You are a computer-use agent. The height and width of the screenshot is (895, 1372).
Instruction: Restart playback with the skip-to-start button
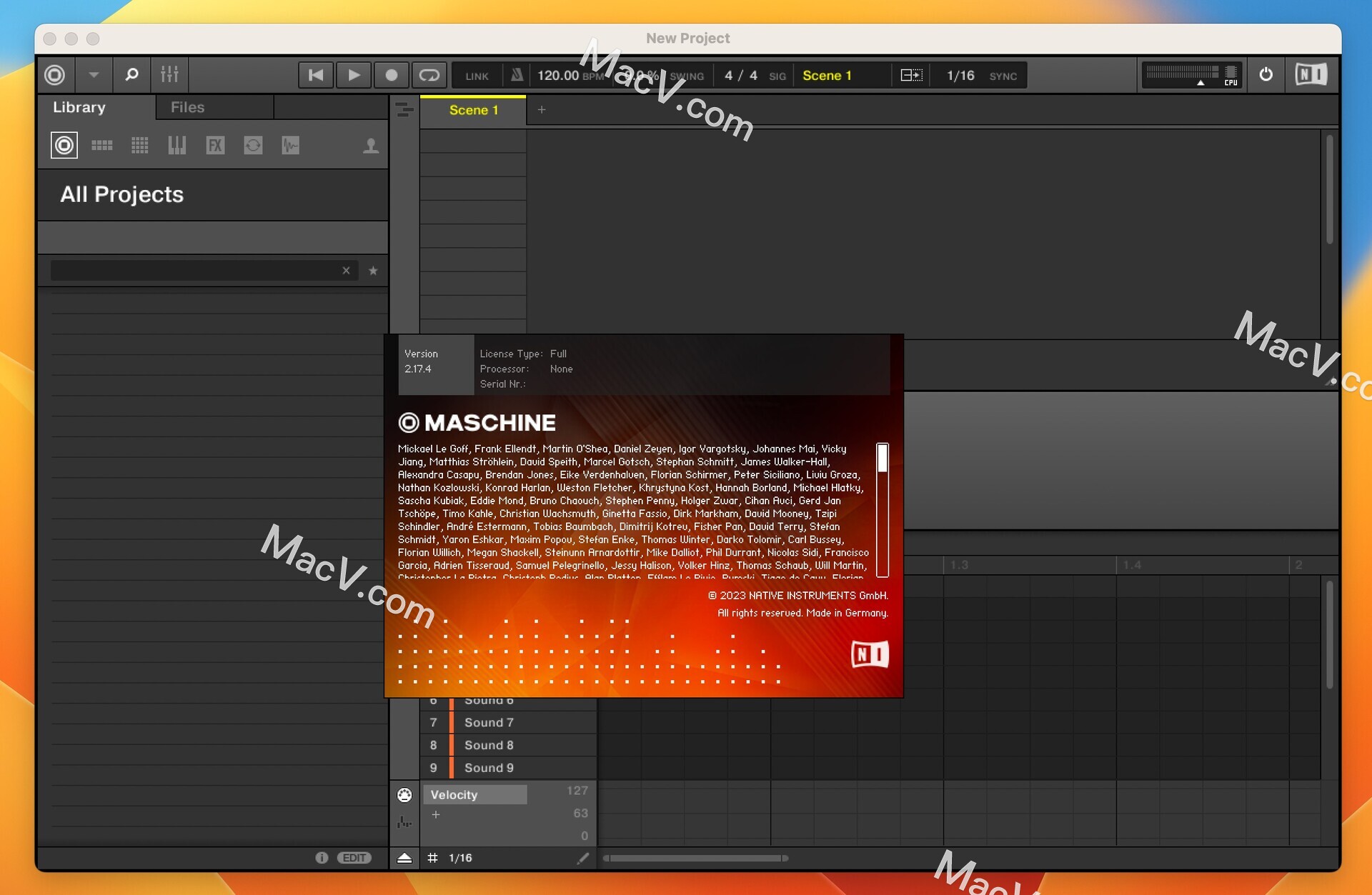316,75
